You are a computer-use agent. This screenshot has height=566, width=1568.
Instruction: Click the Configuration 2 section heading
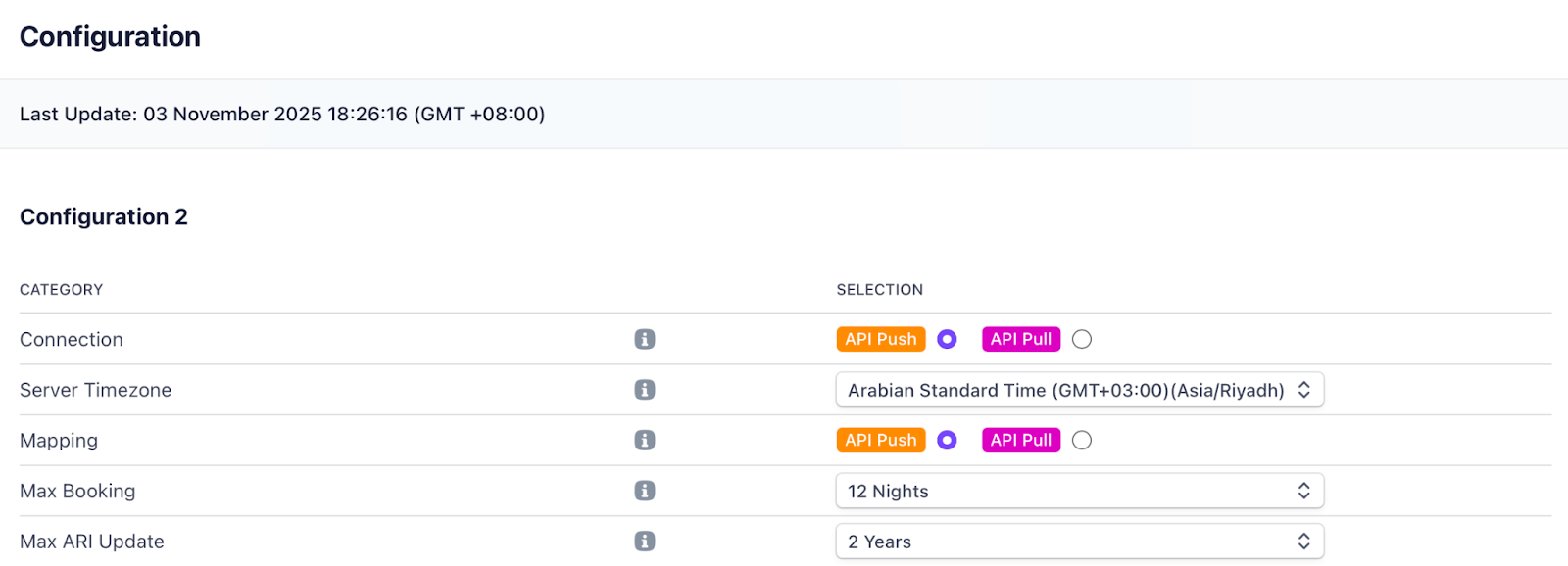click(x=104, y=217)
